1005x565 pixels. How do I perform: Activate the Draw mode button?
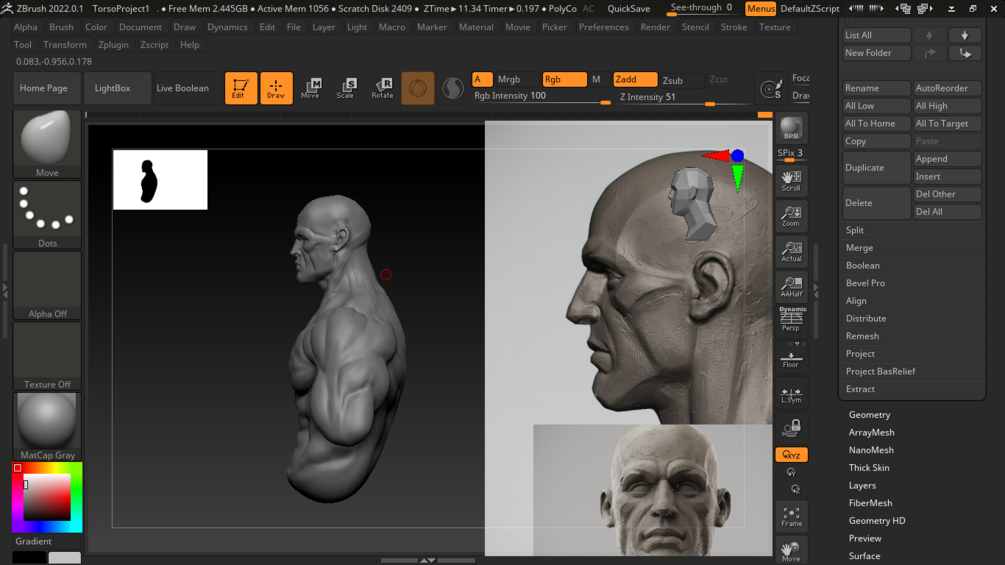pyautogui.click(x=276, y=88)
